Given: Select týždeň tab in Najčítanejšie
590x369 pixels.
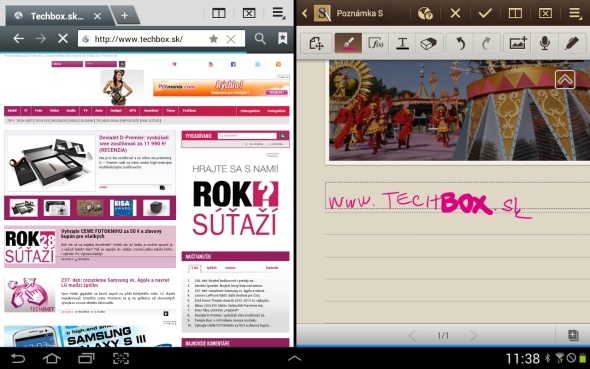Looking at the screenshot, I should click(x=212, y=268).
